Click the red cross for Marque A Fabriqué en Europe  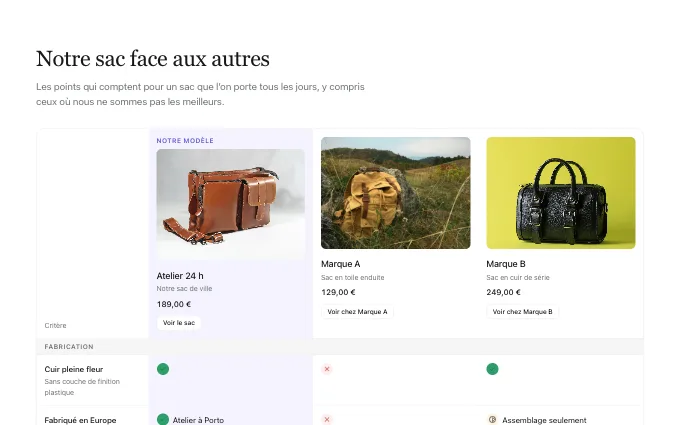tap(327, 419)
